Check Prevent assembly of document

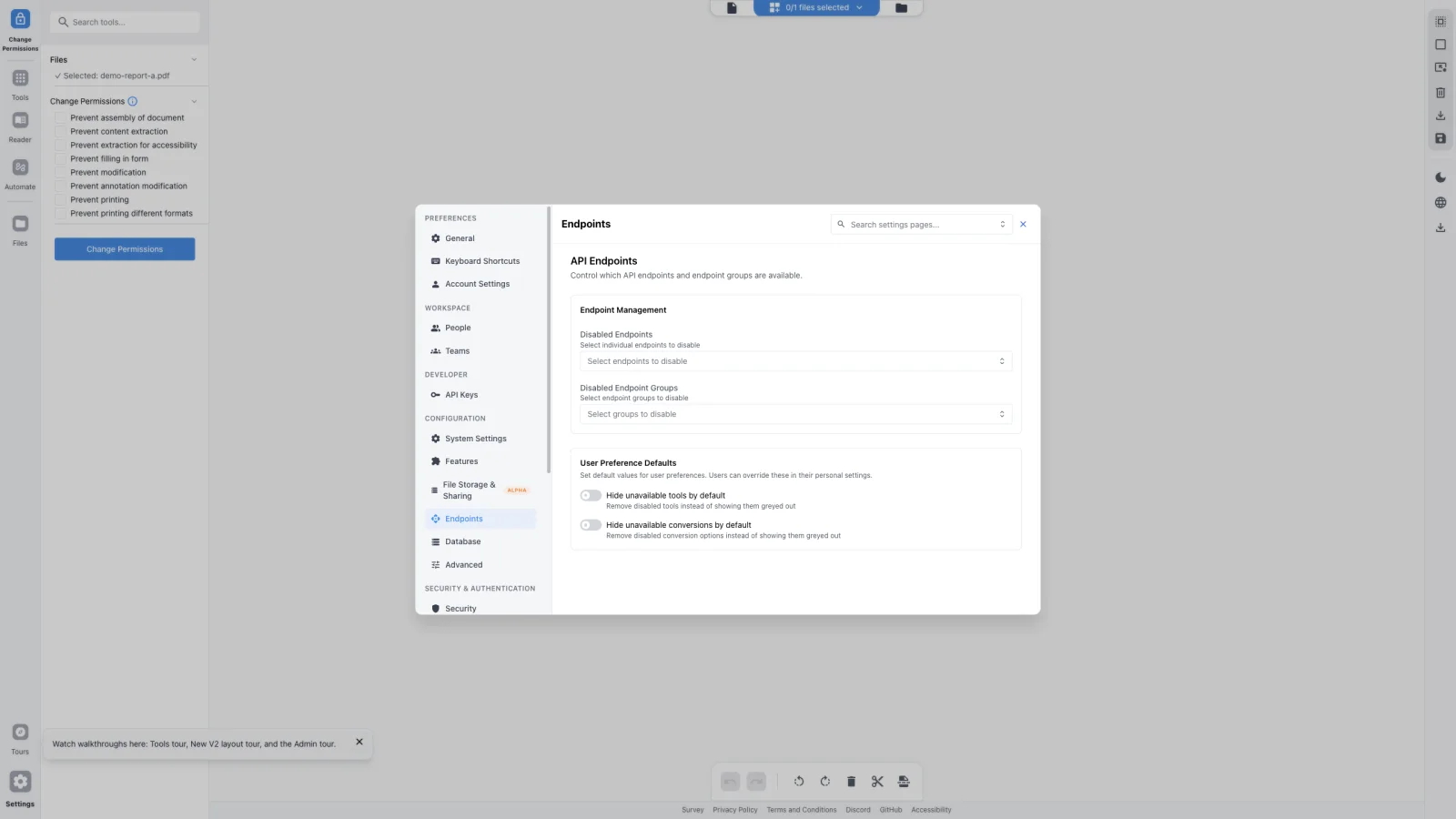click(61, 117)
